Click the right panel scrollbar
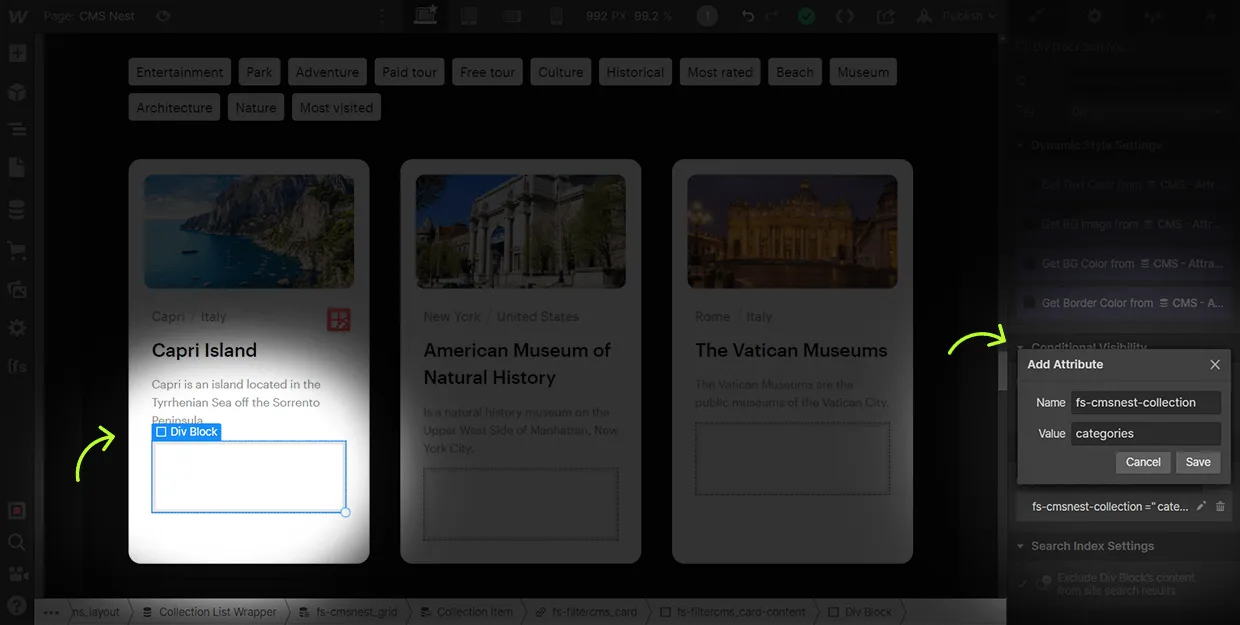1240x625 pixels. 1003,371
